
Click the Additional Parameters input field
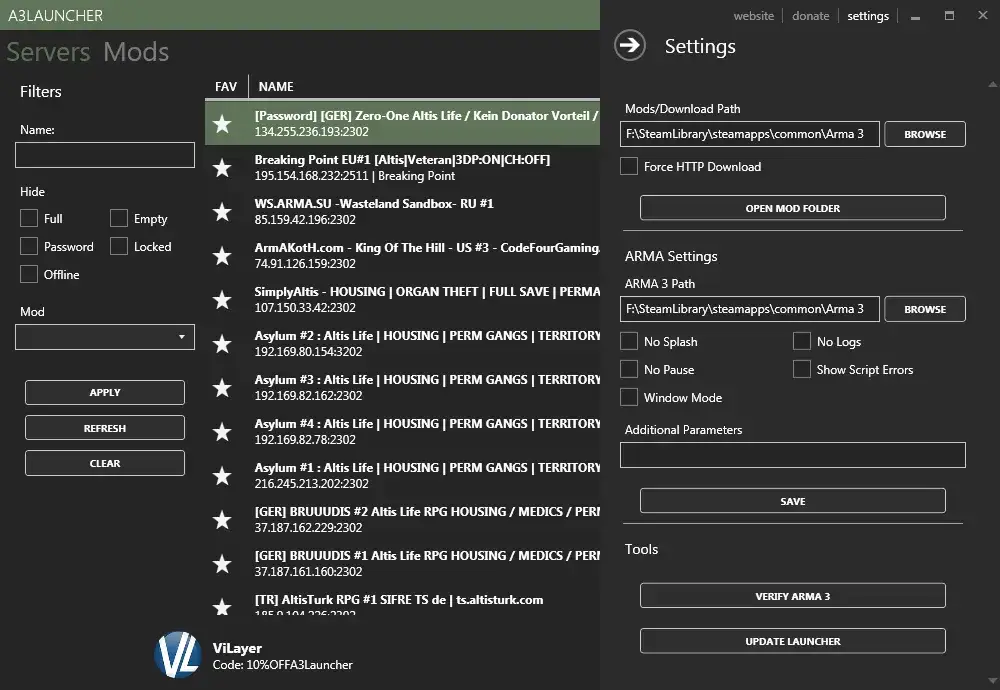(x=792, y=455)
